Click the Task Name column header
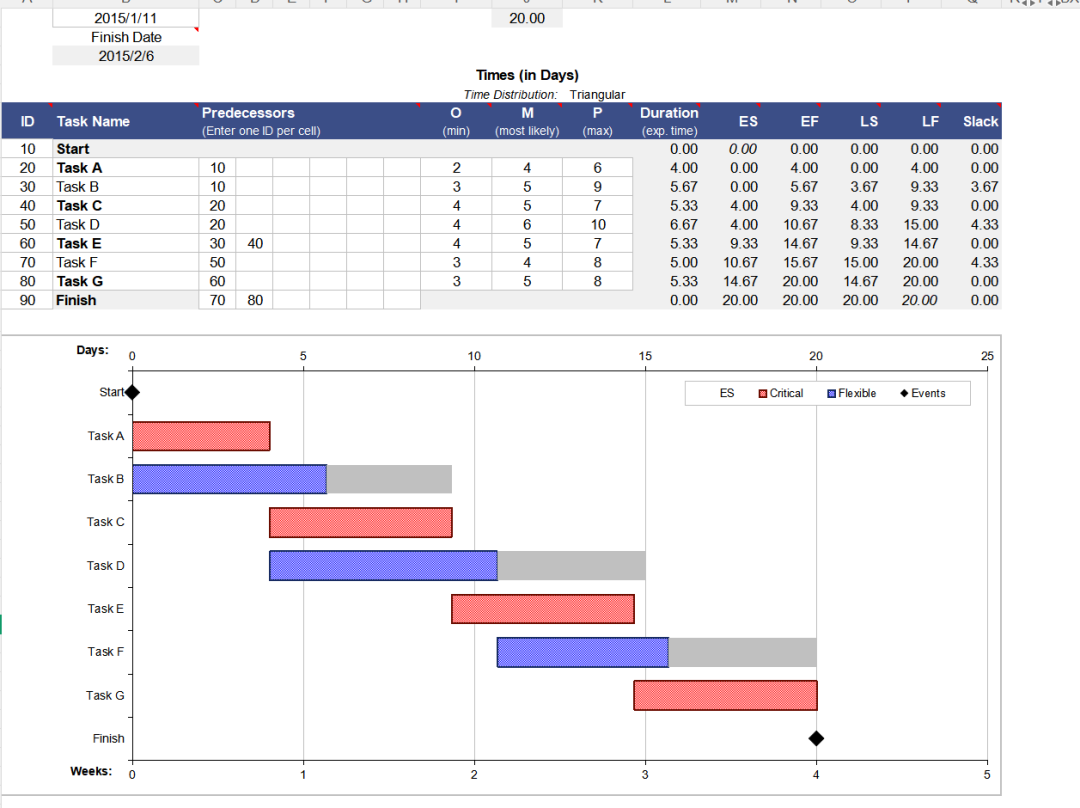The width and height of the screenshot is (1080, 808). click(x=93, y=121)
